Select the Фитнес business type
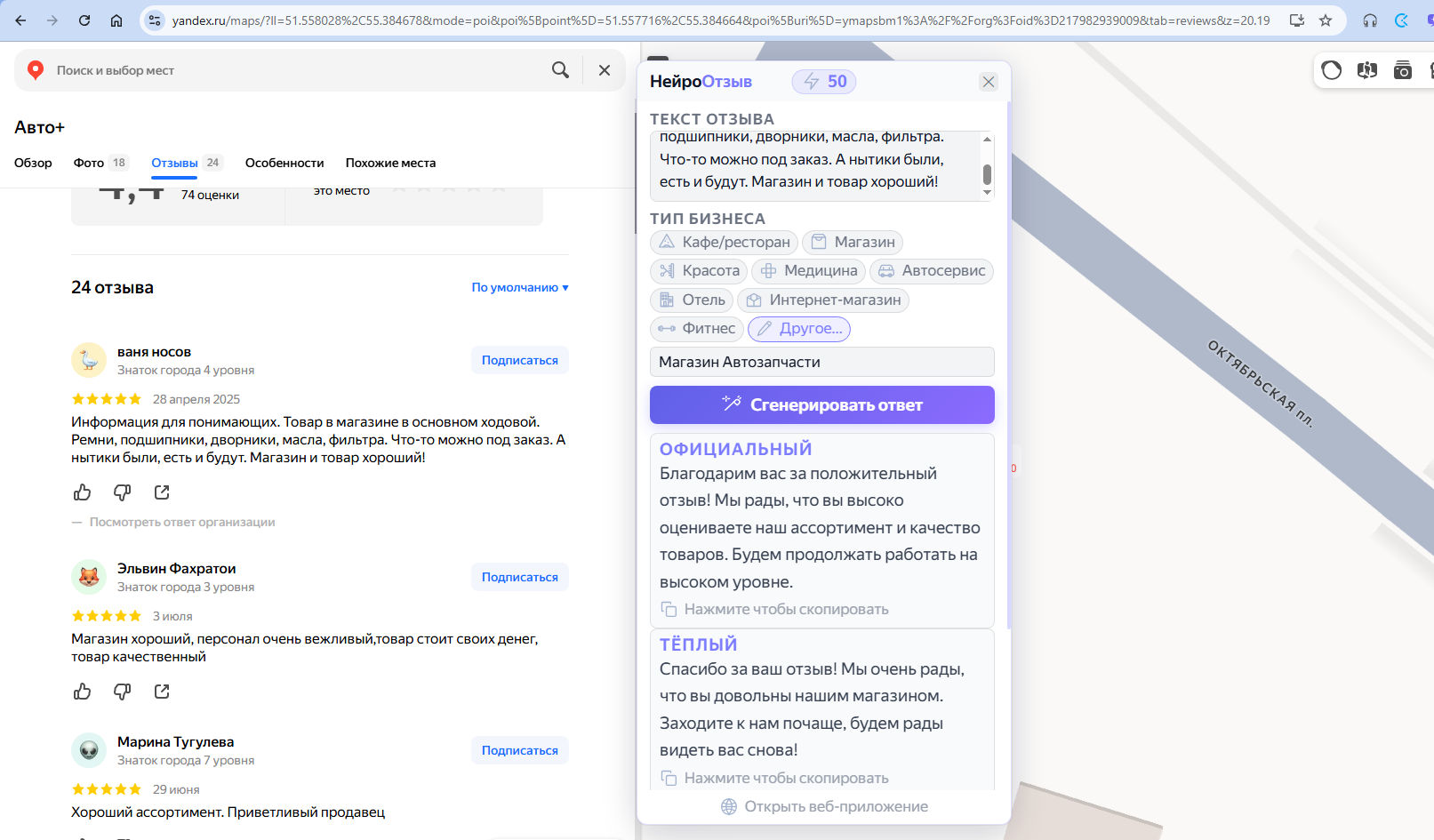This screenshot has width=1434, height=840. [697, 329]
